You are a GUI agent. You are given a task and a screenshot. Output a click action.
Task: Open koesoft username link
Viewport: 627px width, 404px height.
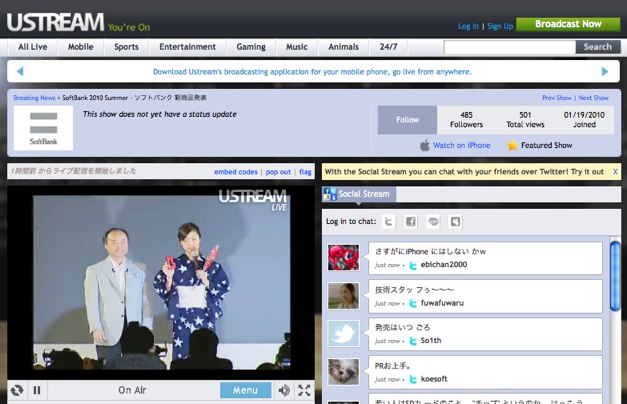[x=434, y=379]
